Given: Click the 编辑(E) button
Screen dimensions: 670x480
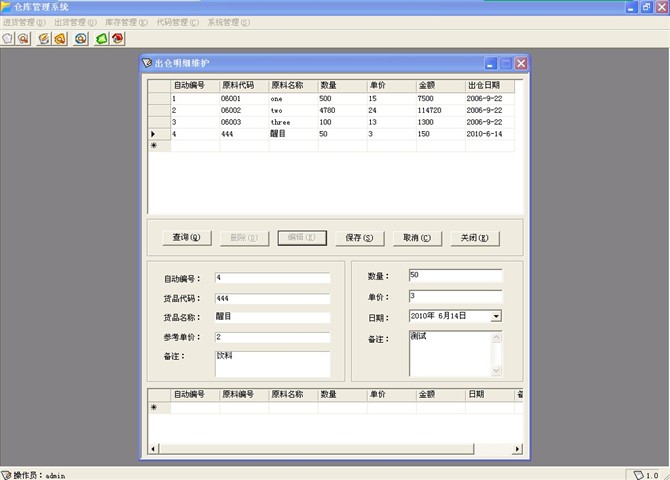Looking at the screenshot, I should pos(302,238).
